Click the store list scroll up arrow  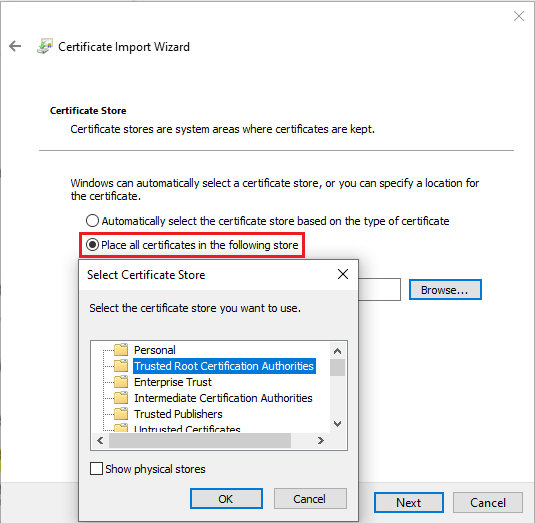point(337,351)
